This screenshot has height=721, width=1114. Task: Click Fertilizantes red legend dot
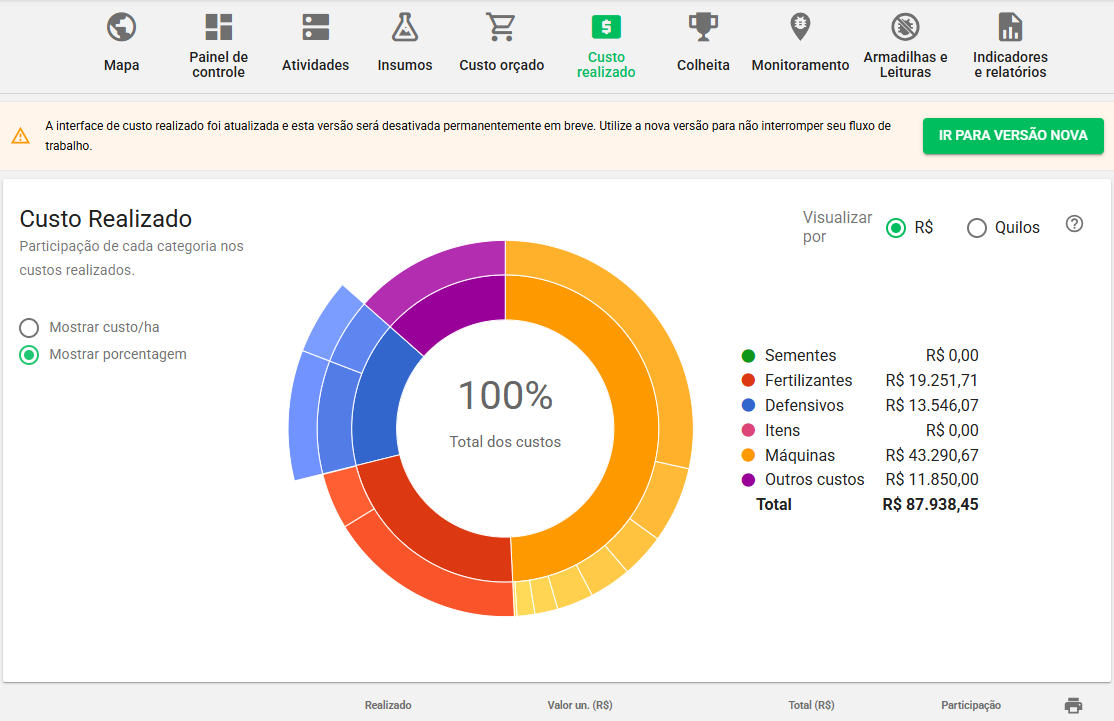tap(748, 381)
